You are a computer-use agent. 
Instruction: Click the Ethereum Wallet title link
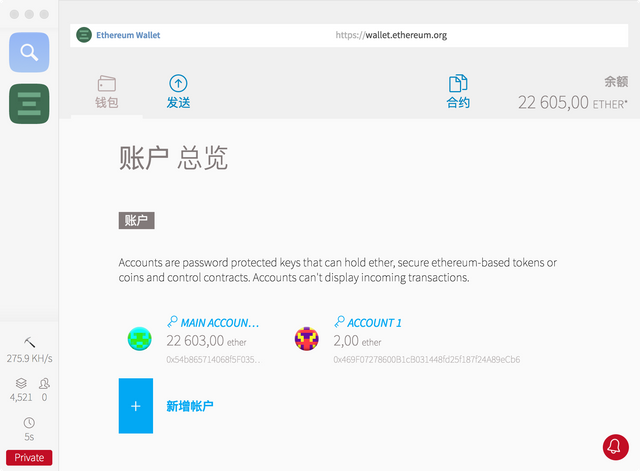coord(128,35)
